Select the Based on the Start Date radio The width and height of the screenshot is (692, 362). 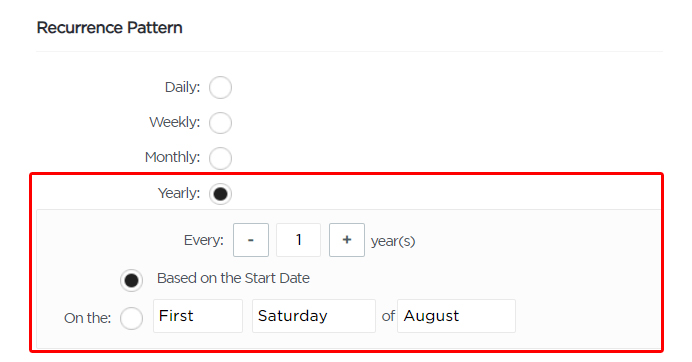coord(131,280)
